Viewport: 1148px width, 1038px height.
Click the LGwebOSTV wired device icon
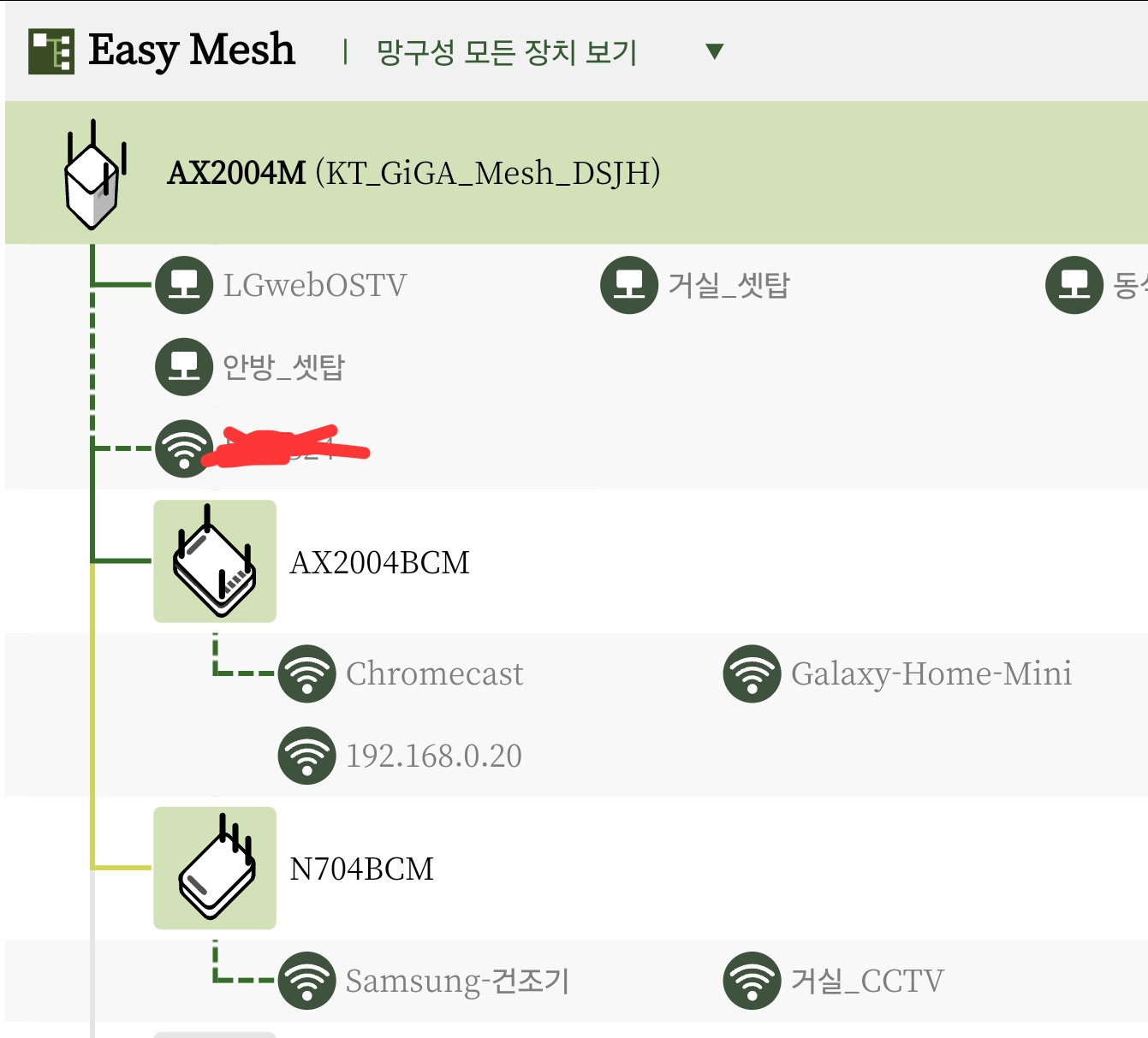pyautogui.click(x=184, y=285)
